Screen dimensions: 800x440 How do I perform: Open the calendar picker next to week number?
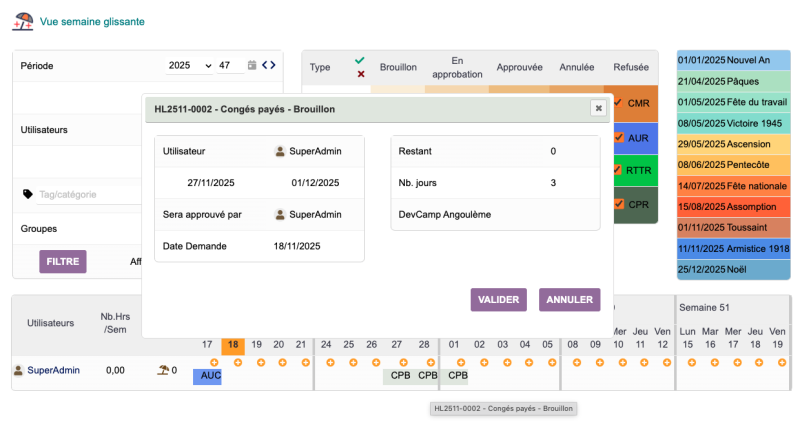[x=252, y=66]
